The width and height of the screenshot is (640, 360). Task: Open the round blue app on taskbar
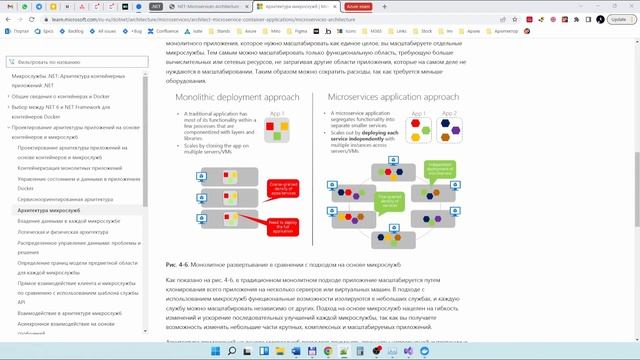tap(424, 351)
